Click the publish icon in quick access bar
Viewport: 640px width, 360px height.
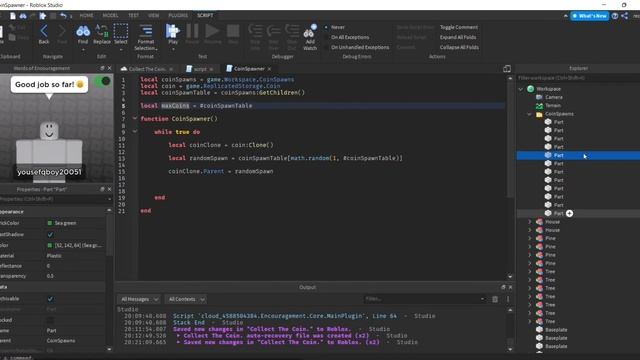42,16
